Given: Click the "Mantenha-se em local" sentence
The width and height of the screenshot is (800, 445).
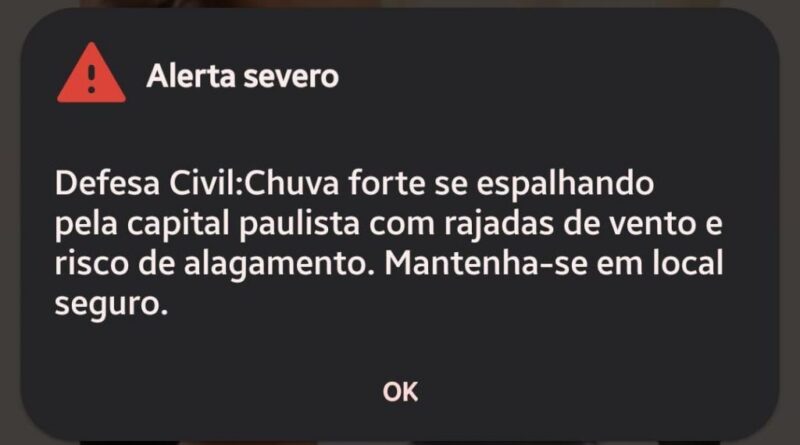Looking at the screenshot, I should pos(554,264).
